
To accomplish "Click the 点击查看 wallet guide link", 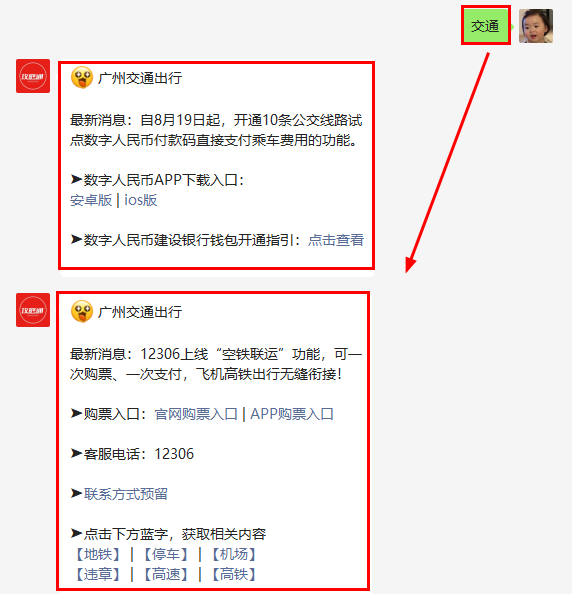I will (x=336, y=240).
